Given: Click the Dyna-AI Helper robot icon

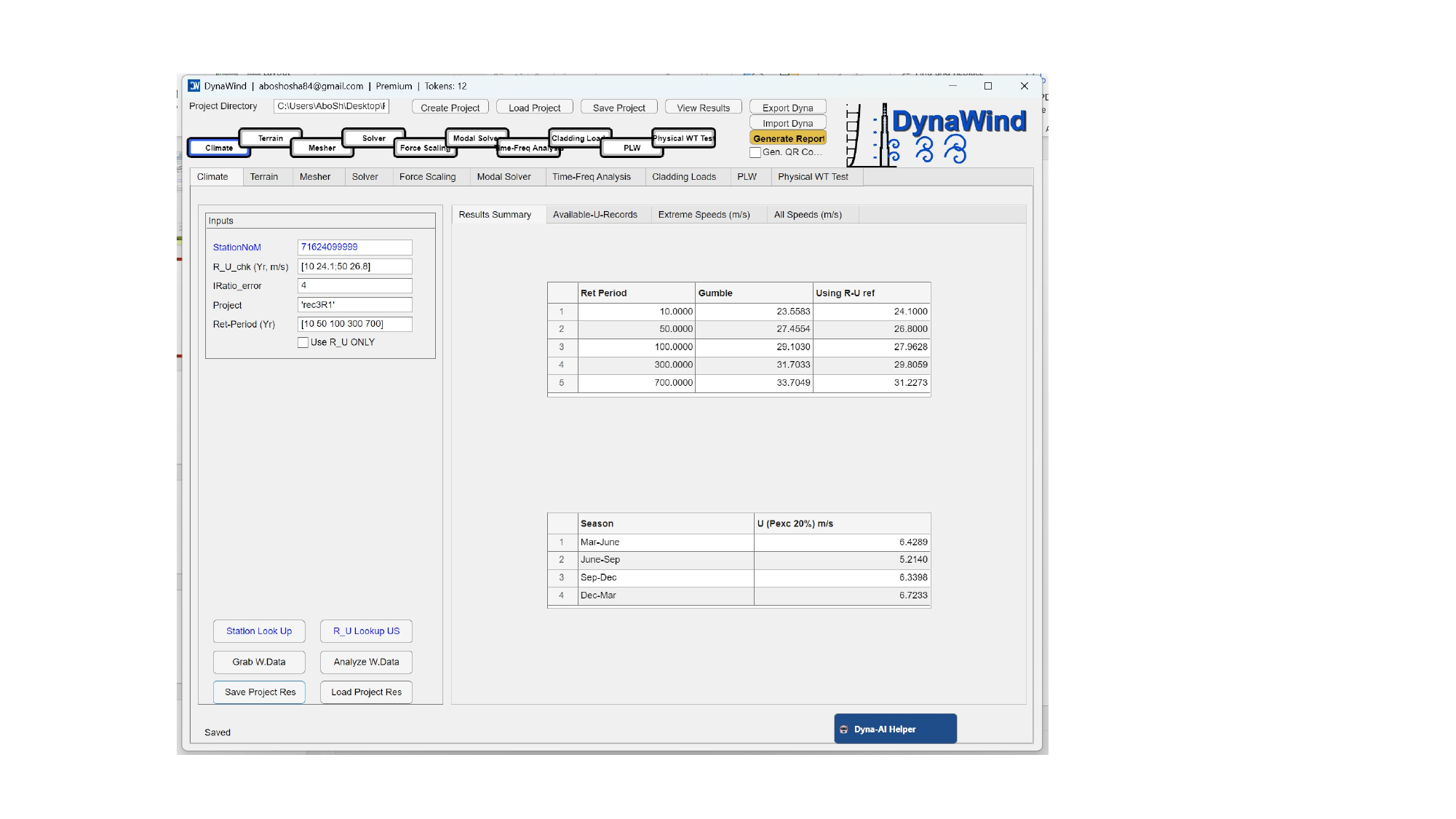Looking at the screenshot, I should [x=844, y=728].
